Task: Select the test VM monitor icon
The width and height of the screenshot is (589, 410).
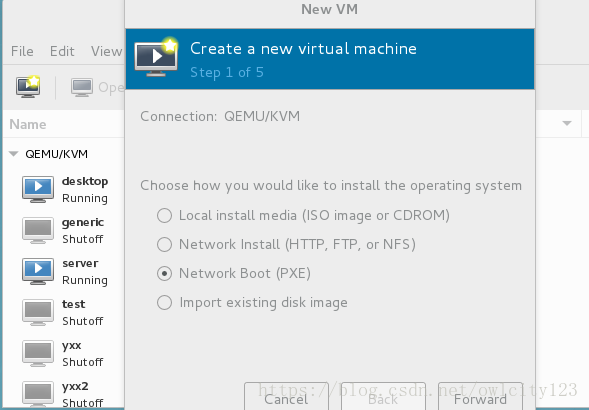Action: click(38, 312)
